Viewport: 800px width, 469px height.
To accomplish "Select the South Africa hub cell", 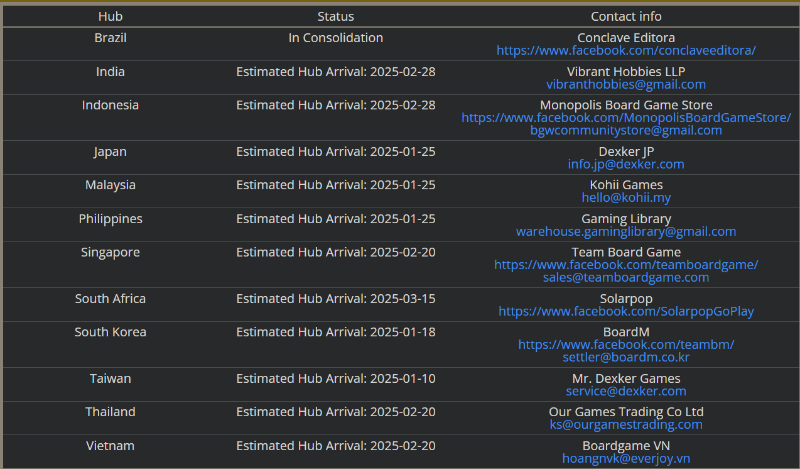I will pos(110,299).
